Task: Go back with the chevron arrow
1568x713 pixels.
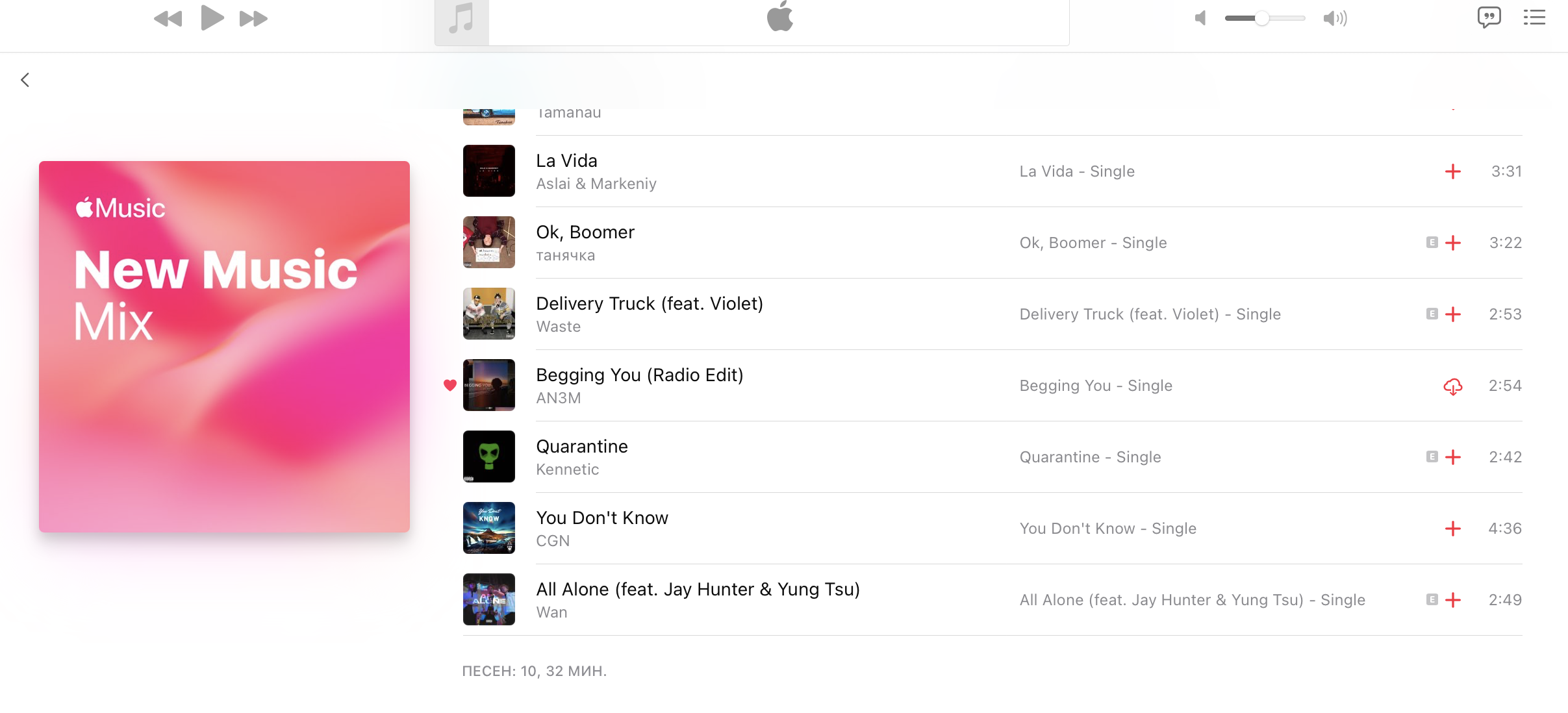Action: tap(25, 80)
